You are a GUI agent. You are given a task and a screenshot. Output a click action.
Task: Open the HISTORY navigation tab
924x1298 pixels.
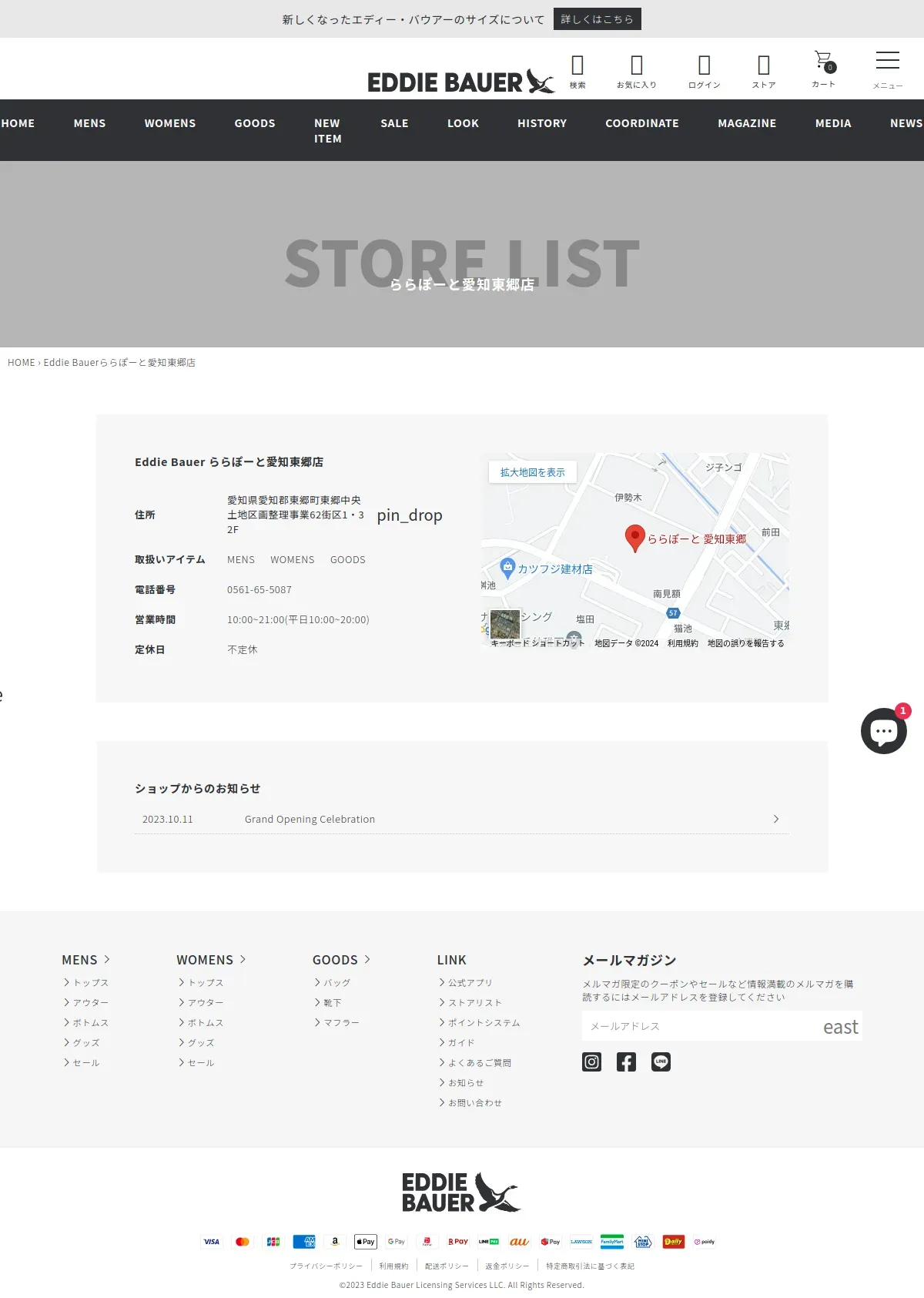pyautogui.click(x=542, y=123)
